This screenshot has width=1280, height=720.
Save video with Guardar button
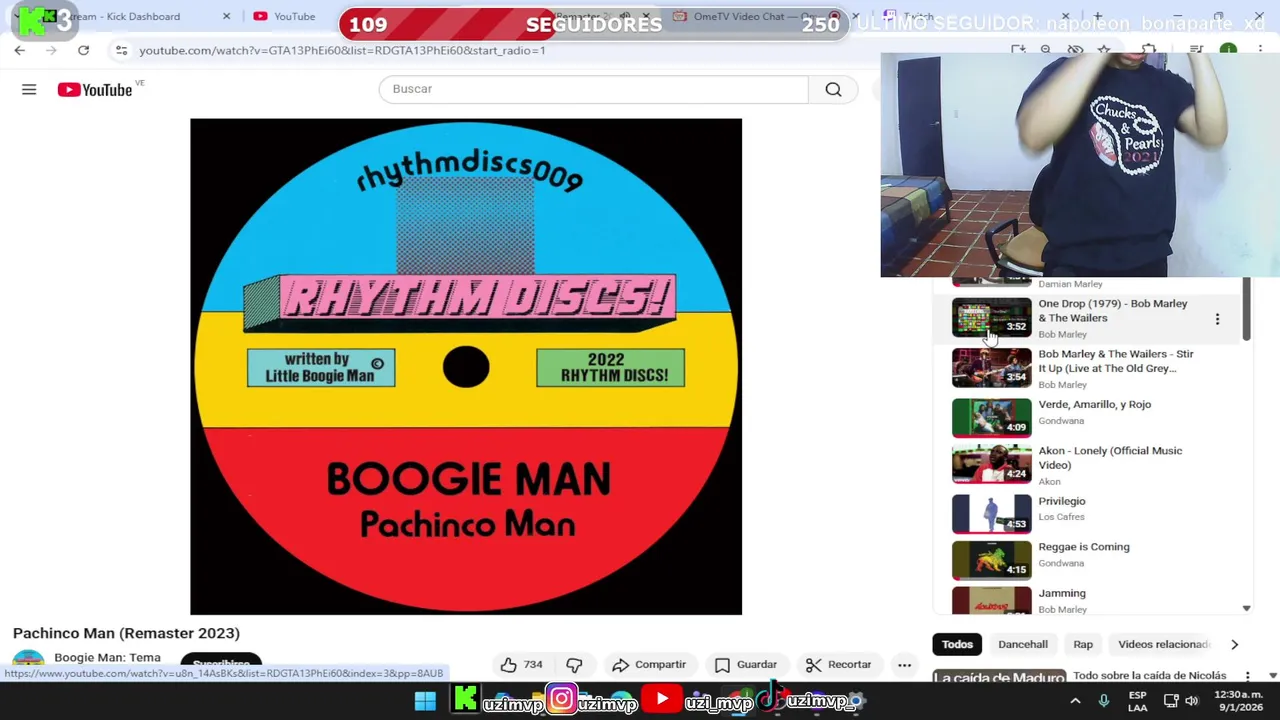click(x=746, y=664)
